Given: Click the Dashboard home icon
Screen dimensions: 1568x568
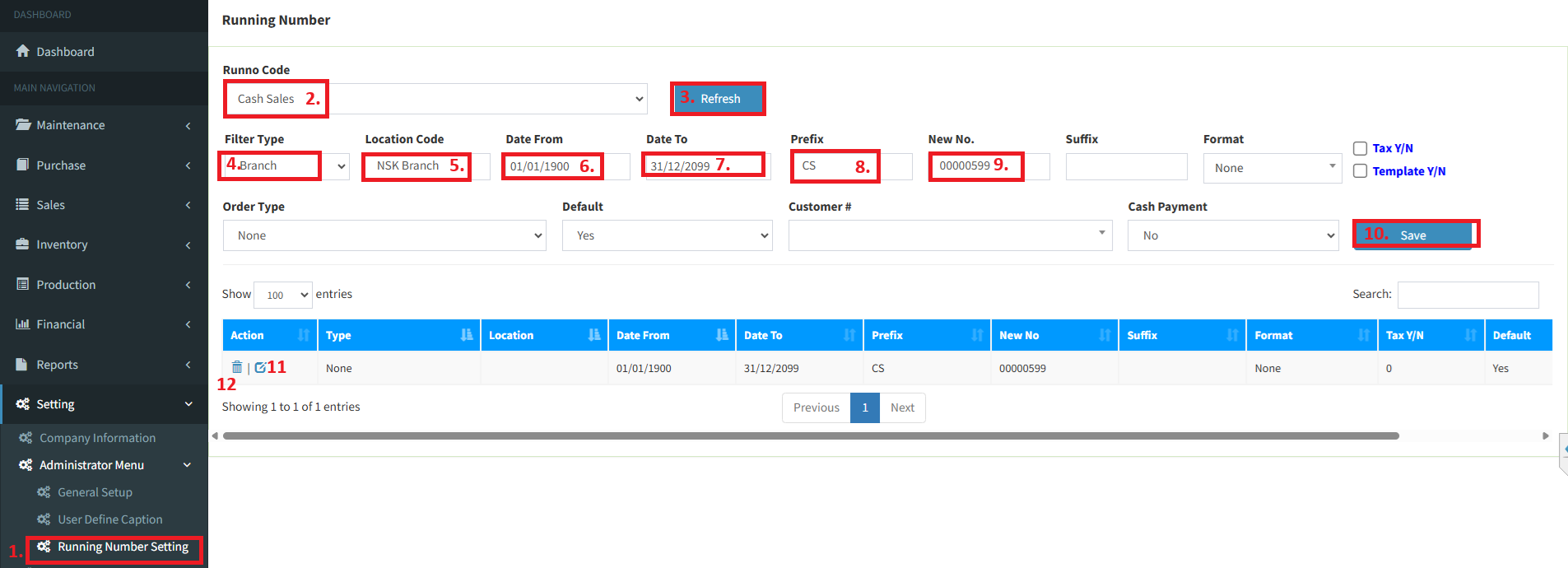Looking at the screenshot, I should 23,51.
